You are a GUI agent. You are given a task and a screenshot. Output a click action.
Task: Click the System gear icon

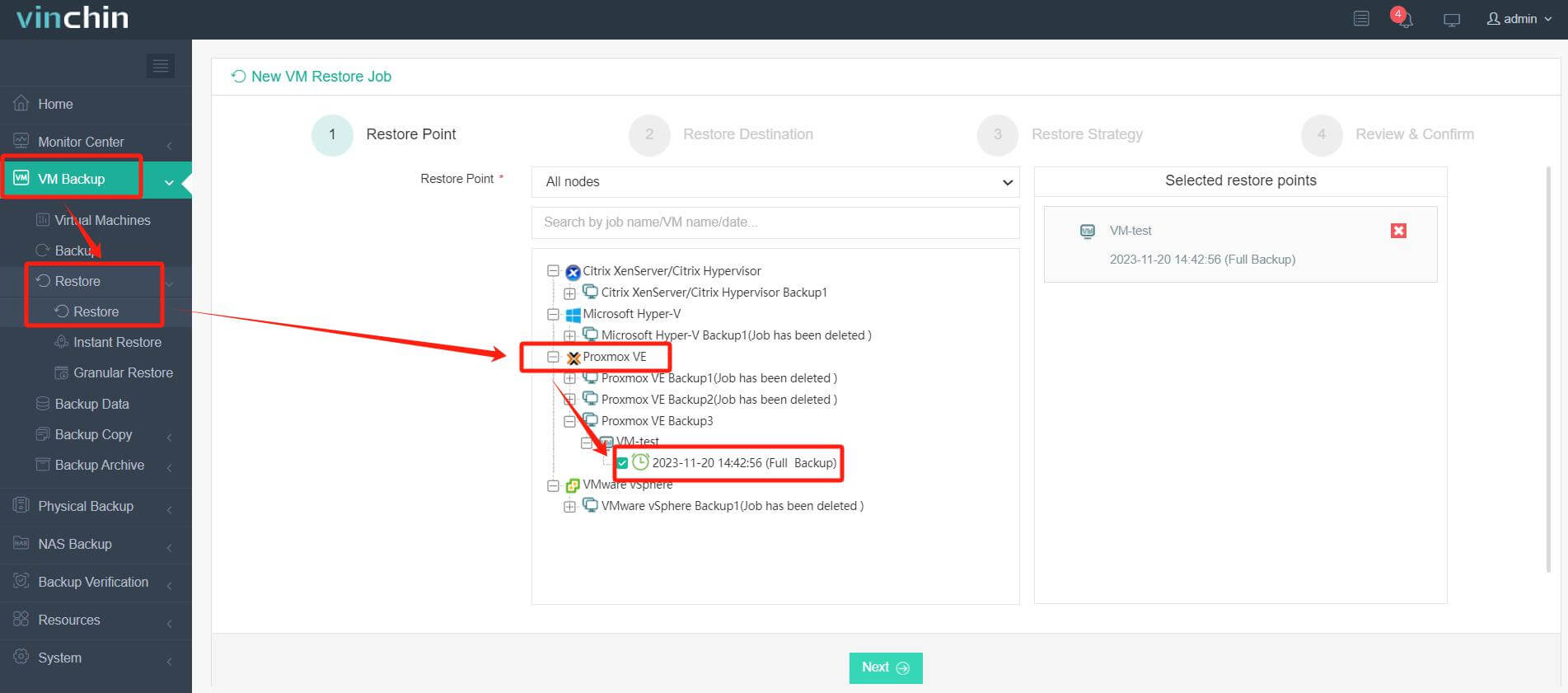coord(21,657)
